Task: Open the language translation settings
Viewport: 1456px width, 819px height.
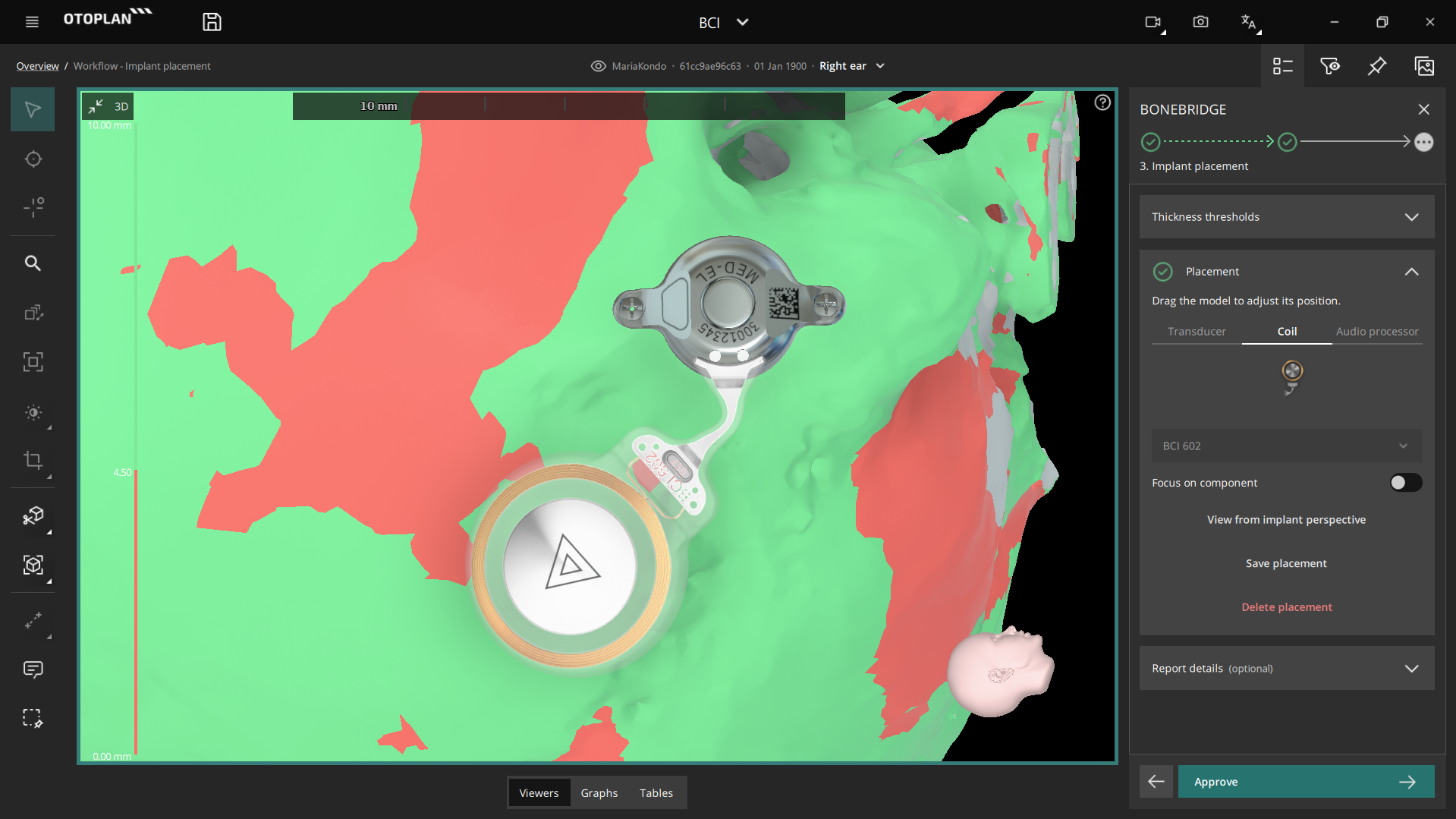Action: (x=1250, y=23)
